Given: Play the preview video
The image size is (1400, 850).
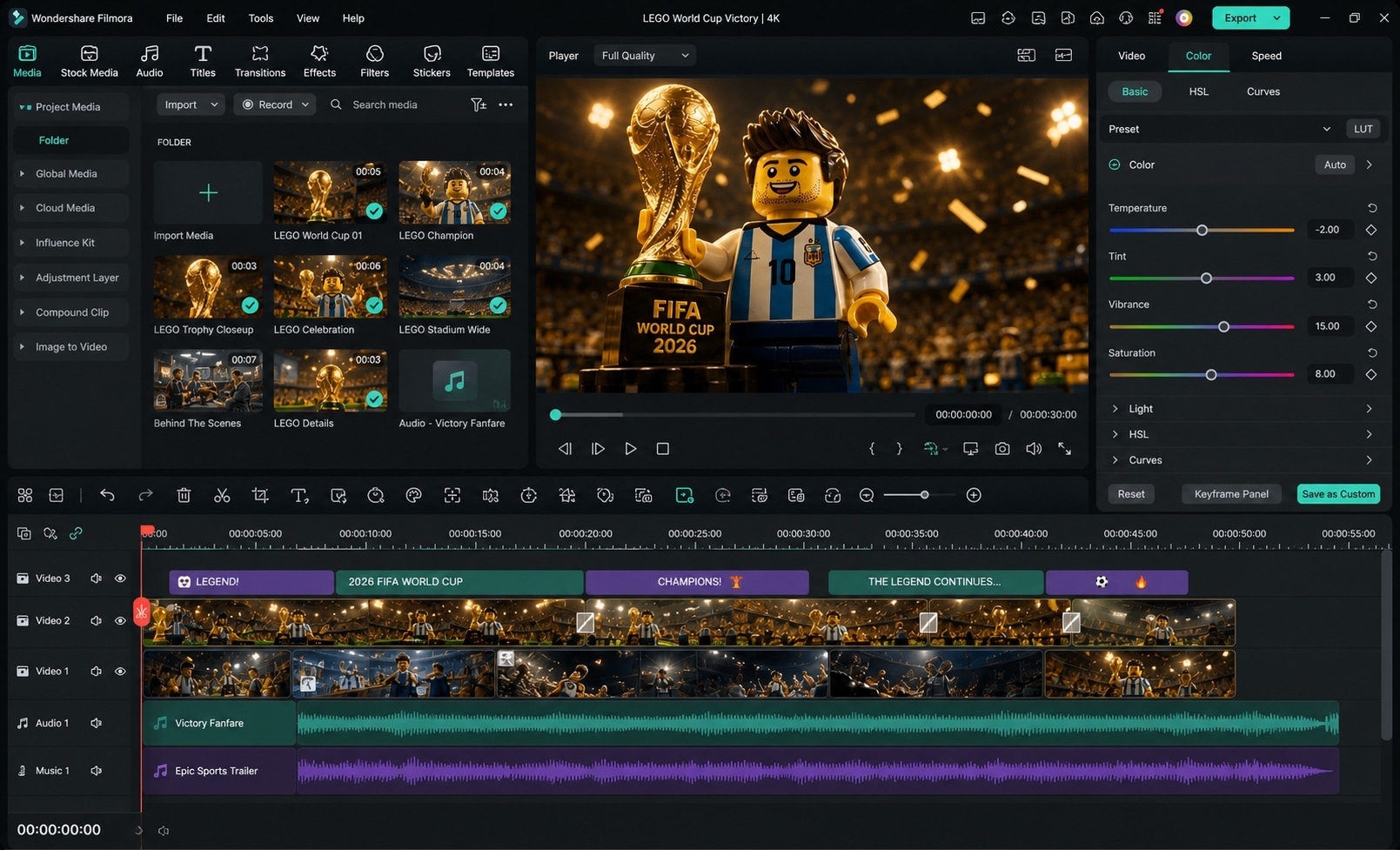Looking at the screenshot, I should point(631,449).
